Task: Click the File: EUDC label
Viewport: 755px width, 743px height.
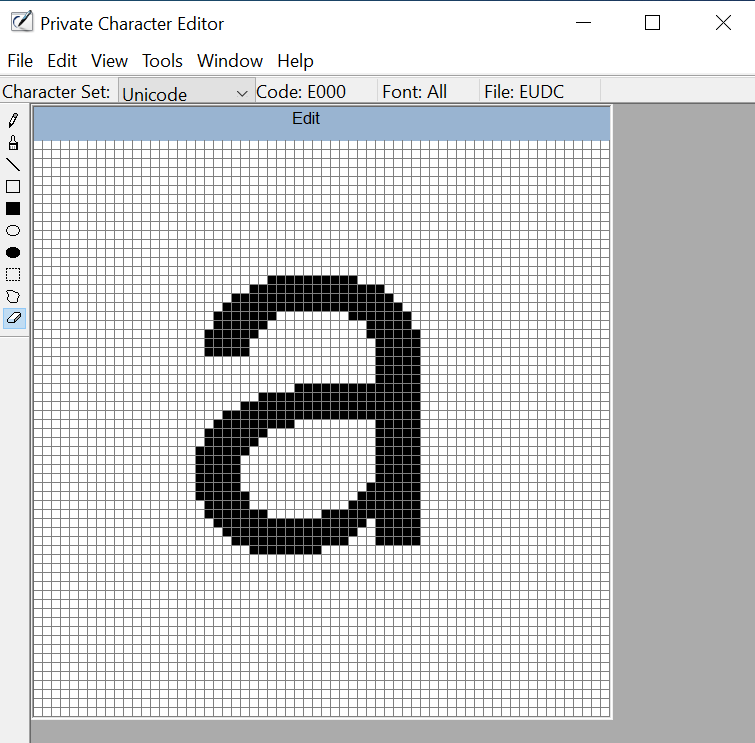Action: coord(524,91)
